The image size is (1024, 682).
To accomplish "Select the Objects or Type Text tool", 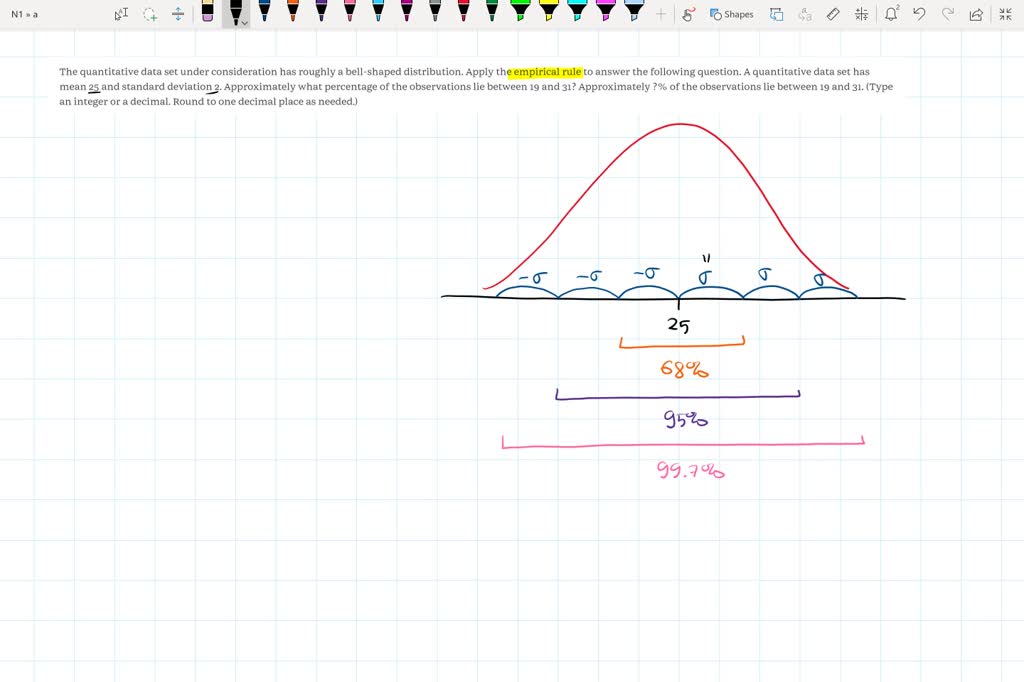I will [x=121, y=14].
